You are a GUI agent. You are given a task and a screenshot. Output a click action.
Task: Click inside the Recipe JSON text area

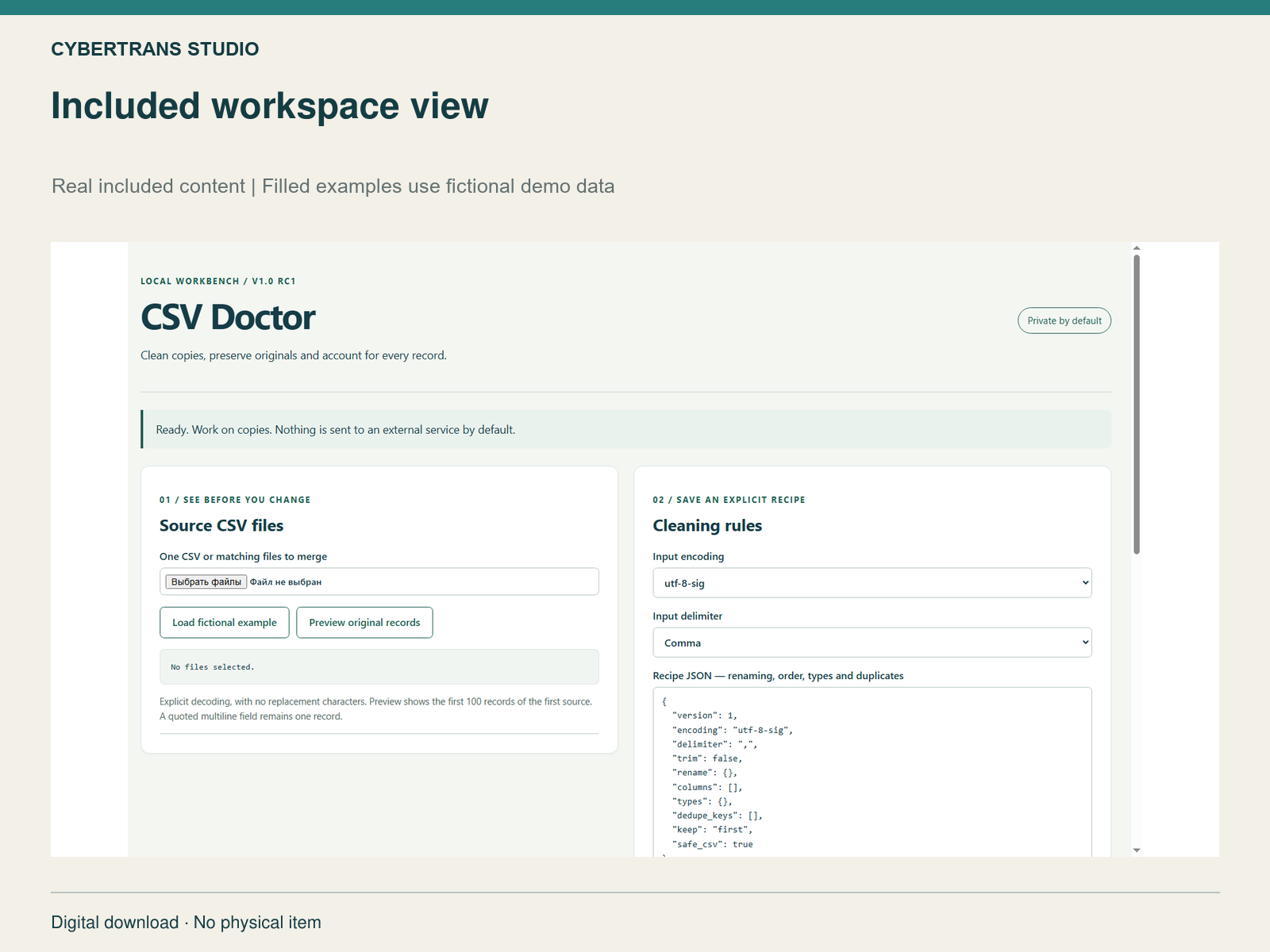click(872, 772)
